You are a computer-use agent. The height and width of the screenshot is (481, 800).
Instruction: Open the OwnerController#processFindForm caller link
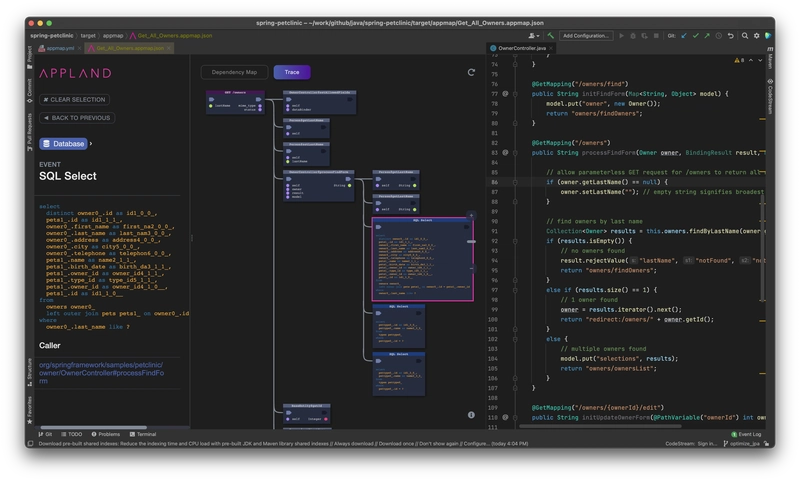[102, 373]
